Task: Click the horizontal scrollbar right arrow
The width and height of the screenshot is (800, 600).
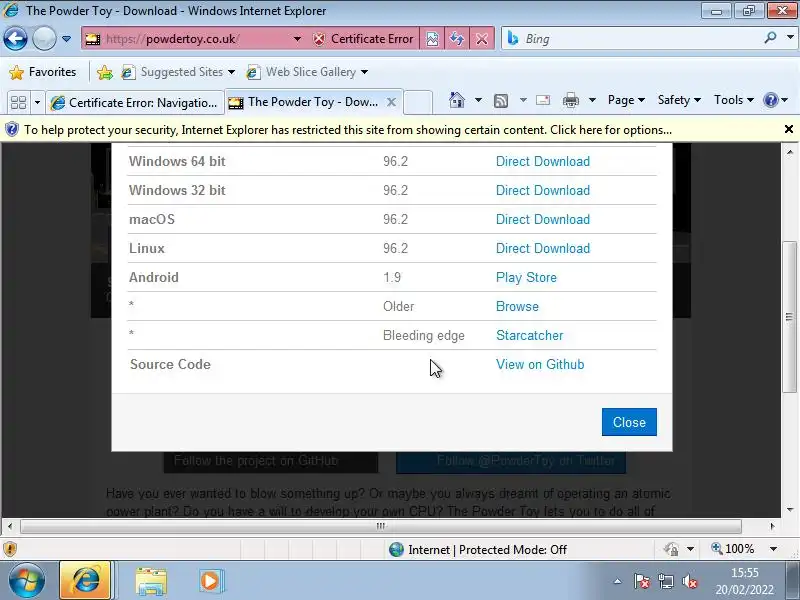Action: [x=772, y=526]
